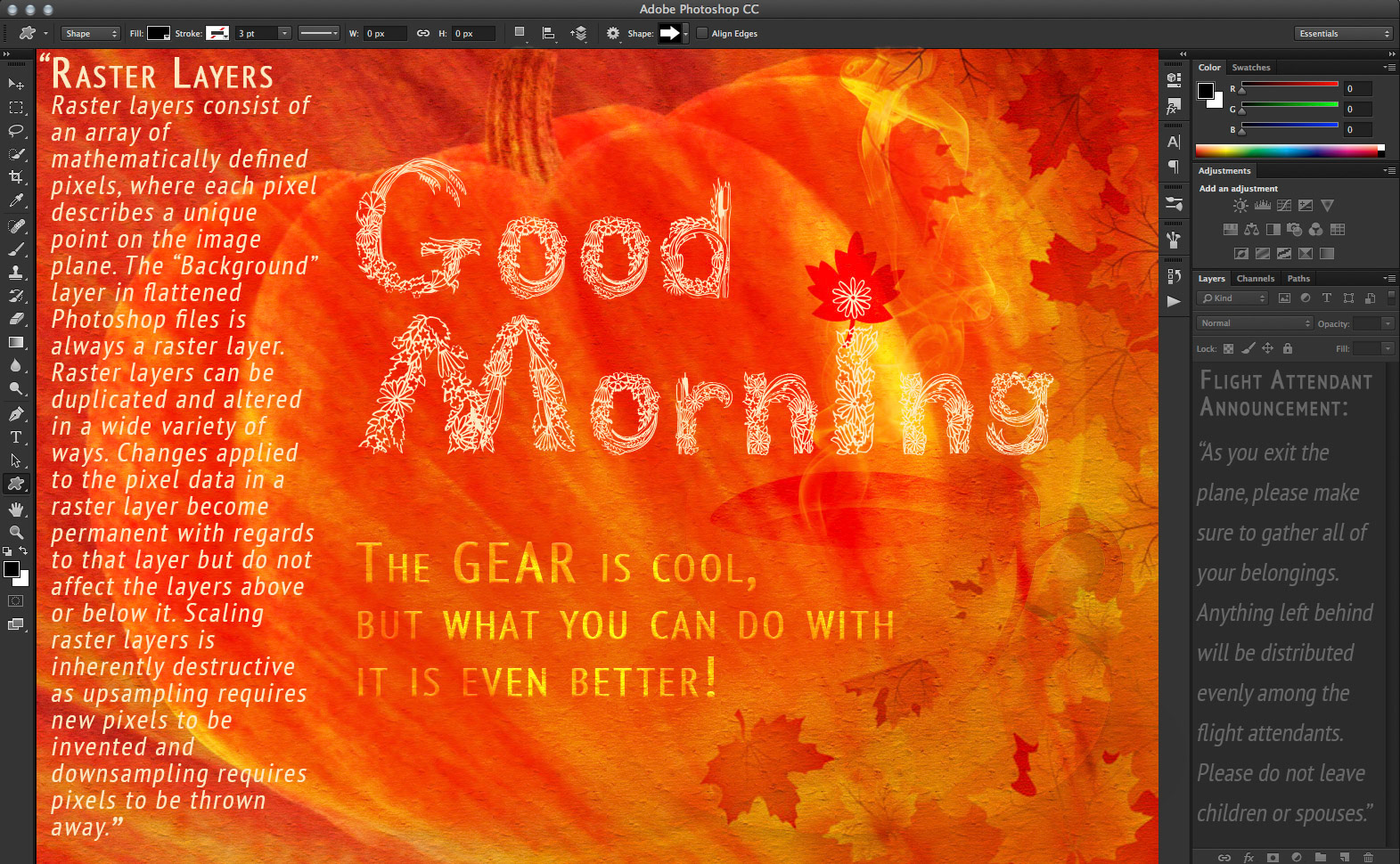The height and width of the screenshot is (864, 1400).
Task: Add a Curves adjustment
Action: 1284,206
